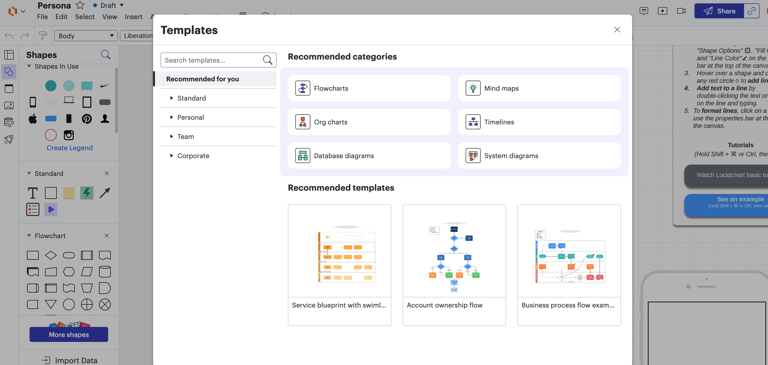Screen dimensions: 768x365
Task: Open the Insert menu
Action: 134,17
